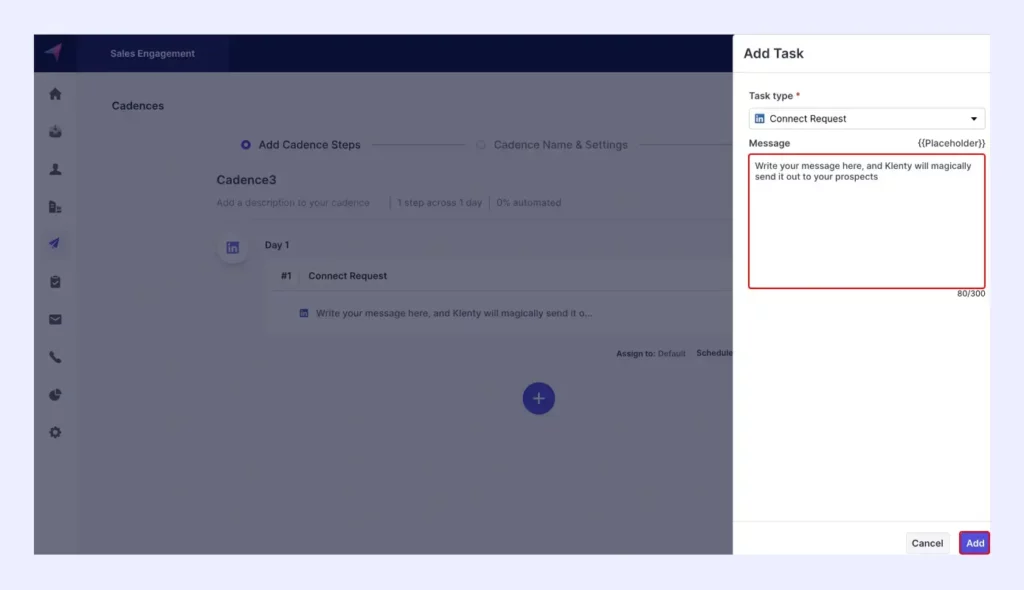Open the Tasks clipboard icon

point(56,282)
